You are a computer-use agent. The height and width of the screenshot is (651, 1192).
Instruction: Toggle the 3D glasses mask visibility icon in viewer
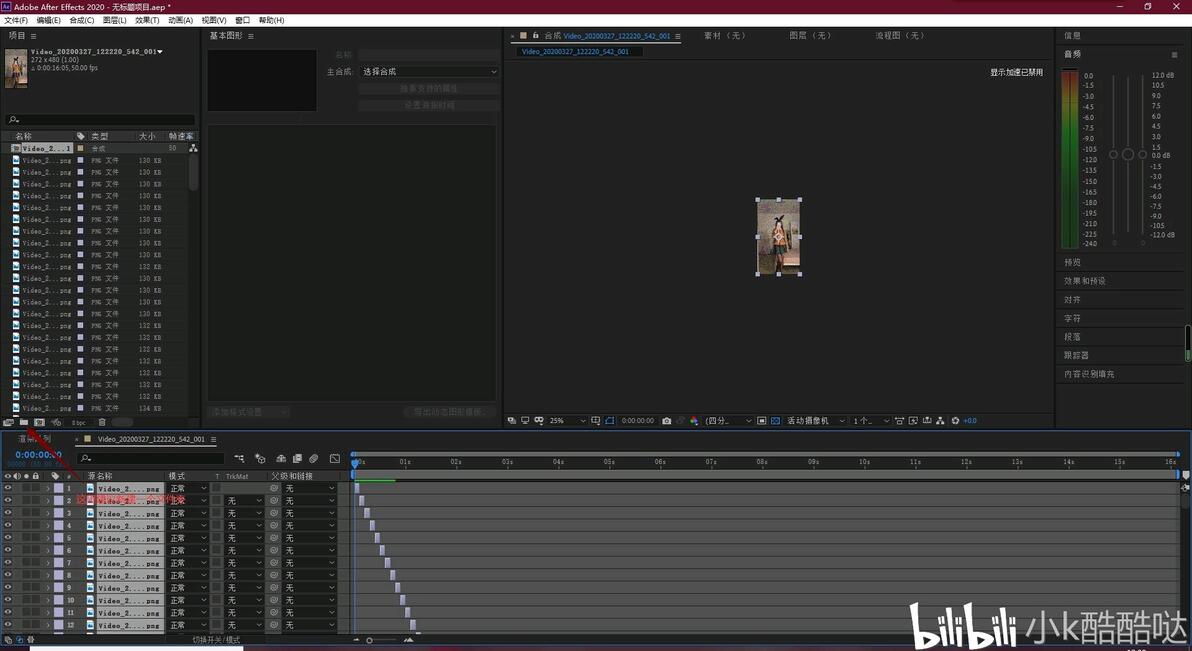[x=539, y=421]
